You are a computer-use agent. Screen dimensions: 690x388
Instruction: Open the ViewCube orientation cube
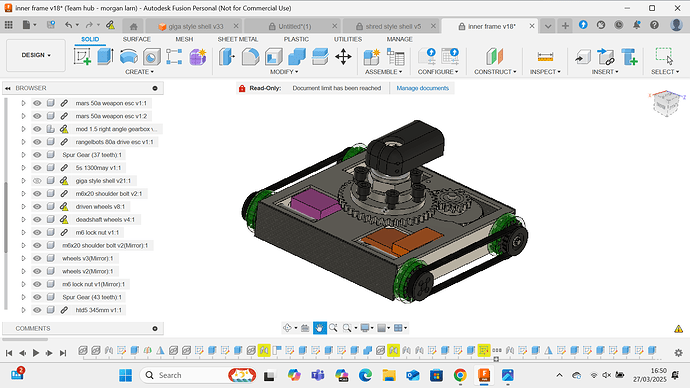click(666, 103)
